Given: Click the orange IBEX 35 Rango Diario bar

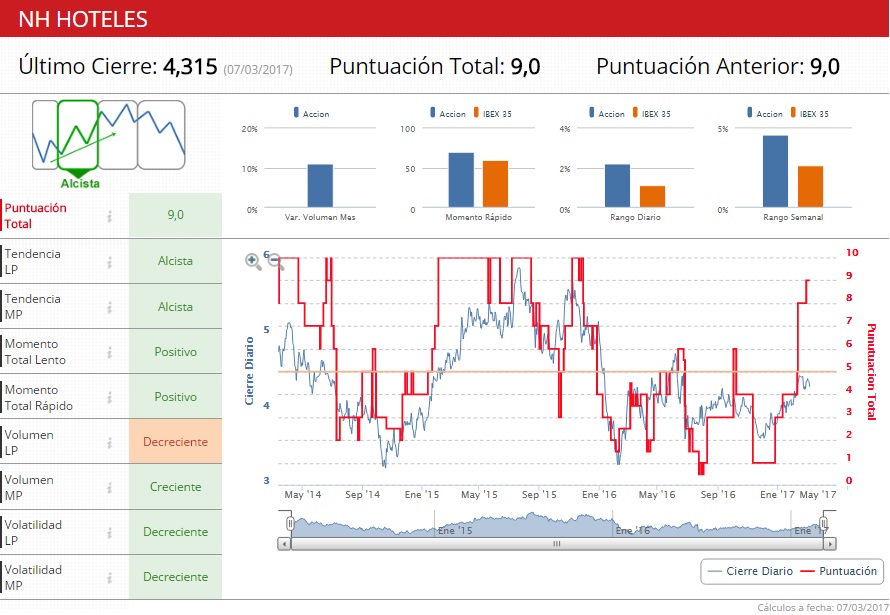Looking at the screenshot, I should (652, 196).
